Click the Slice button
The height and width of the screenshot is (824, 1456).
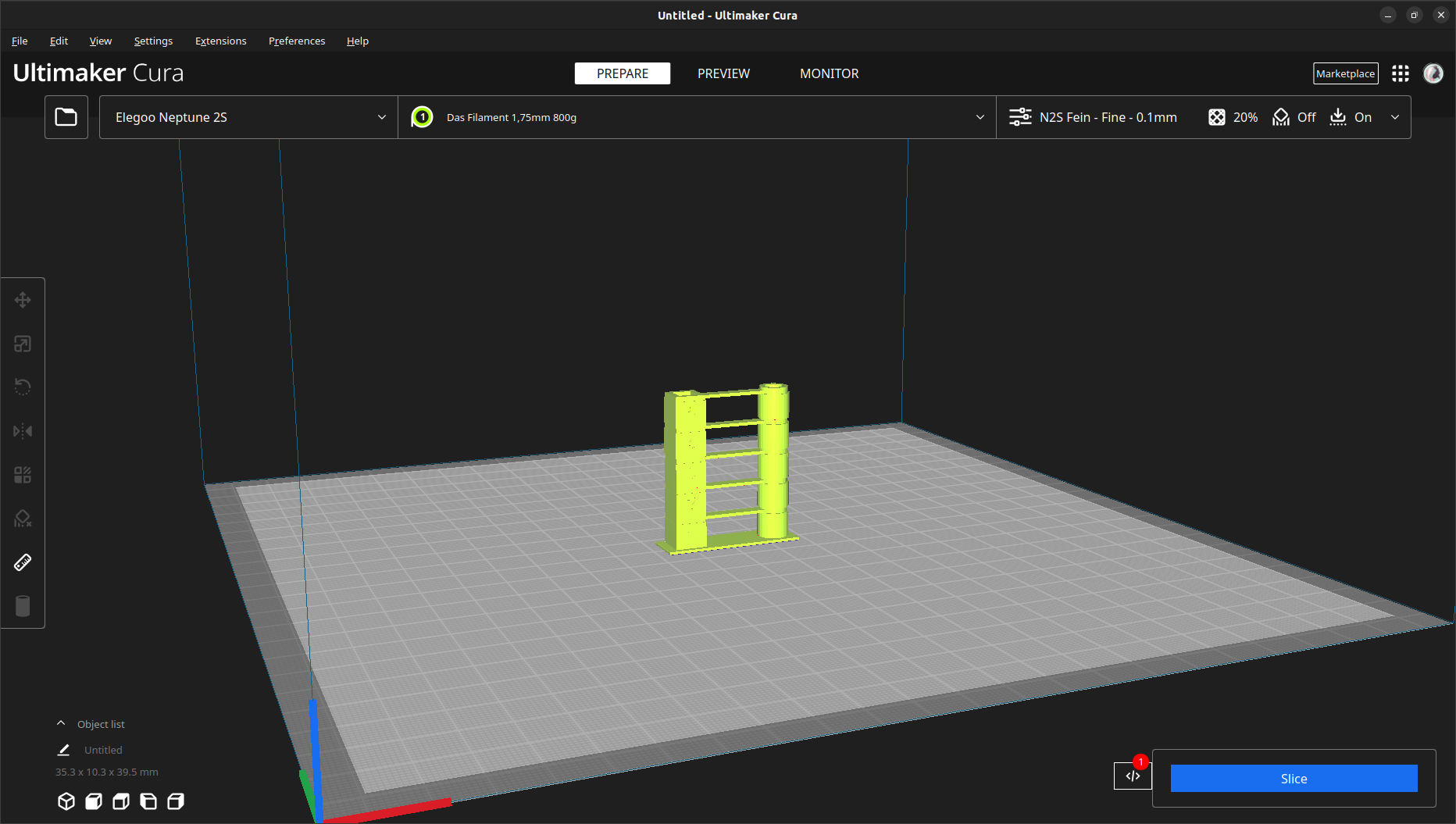(x=1294, y=779)
